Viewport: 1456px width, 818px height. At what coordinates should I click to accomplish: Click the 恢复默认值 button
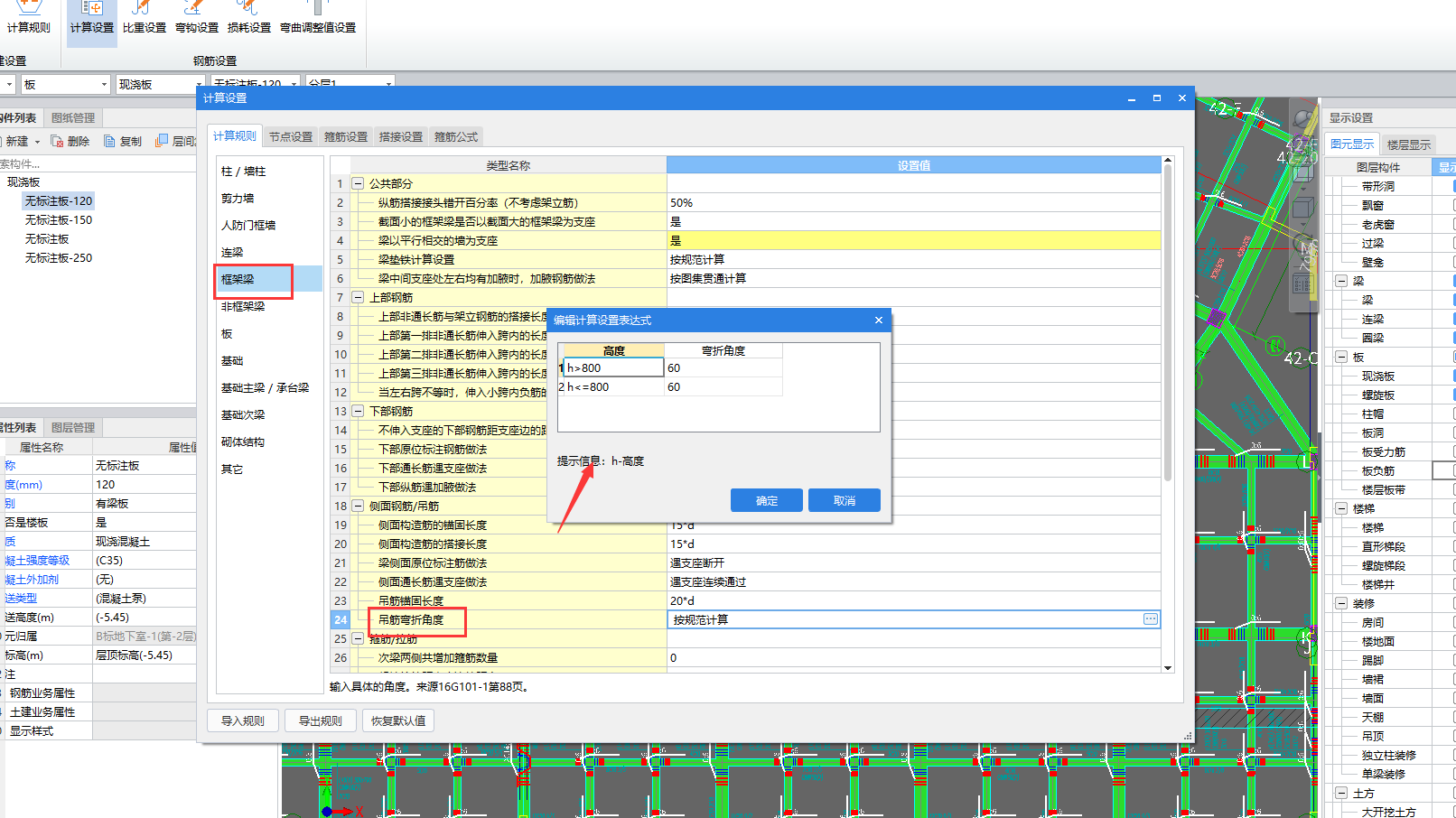tap(398, 720)
